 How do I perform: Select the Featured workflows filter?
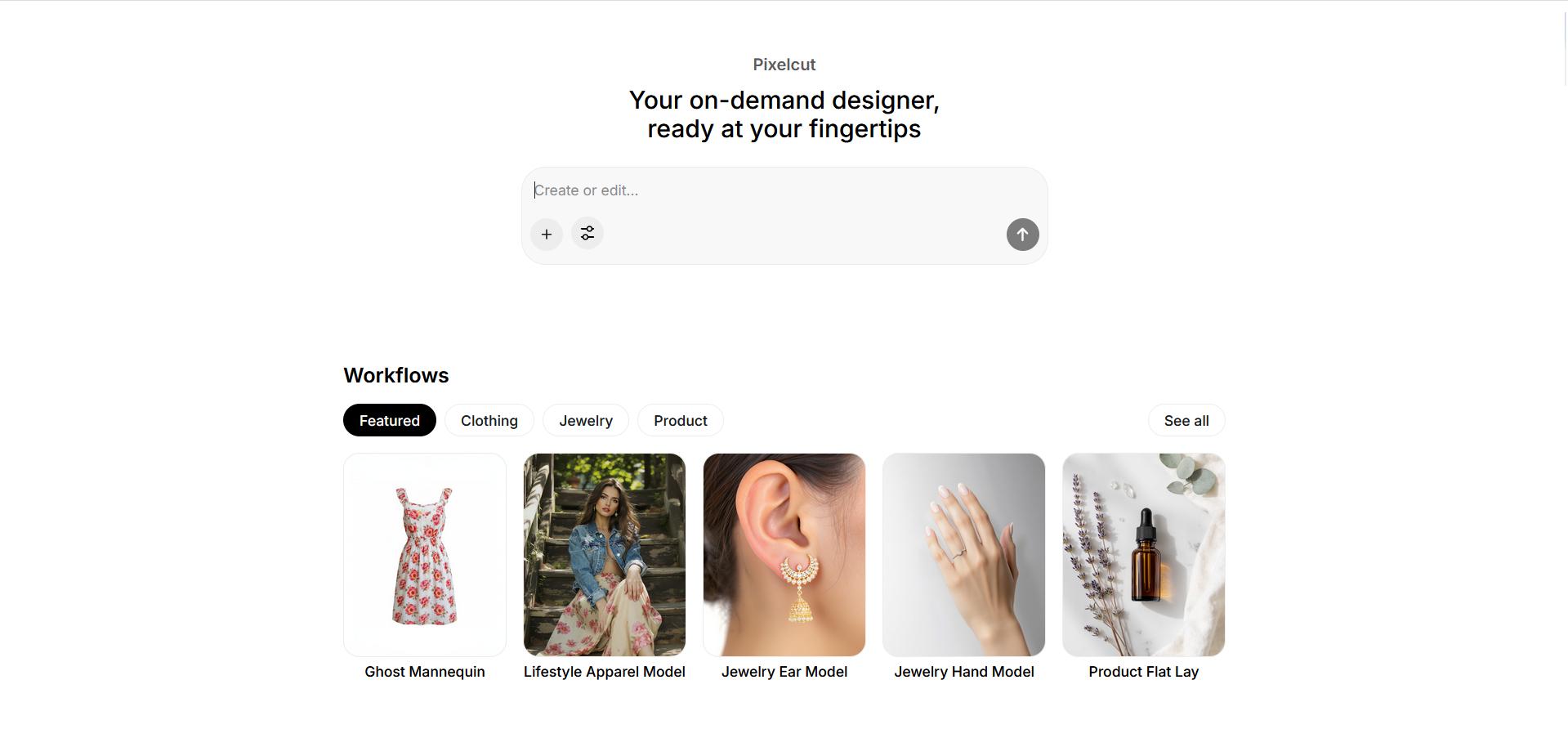click(389, 420)
